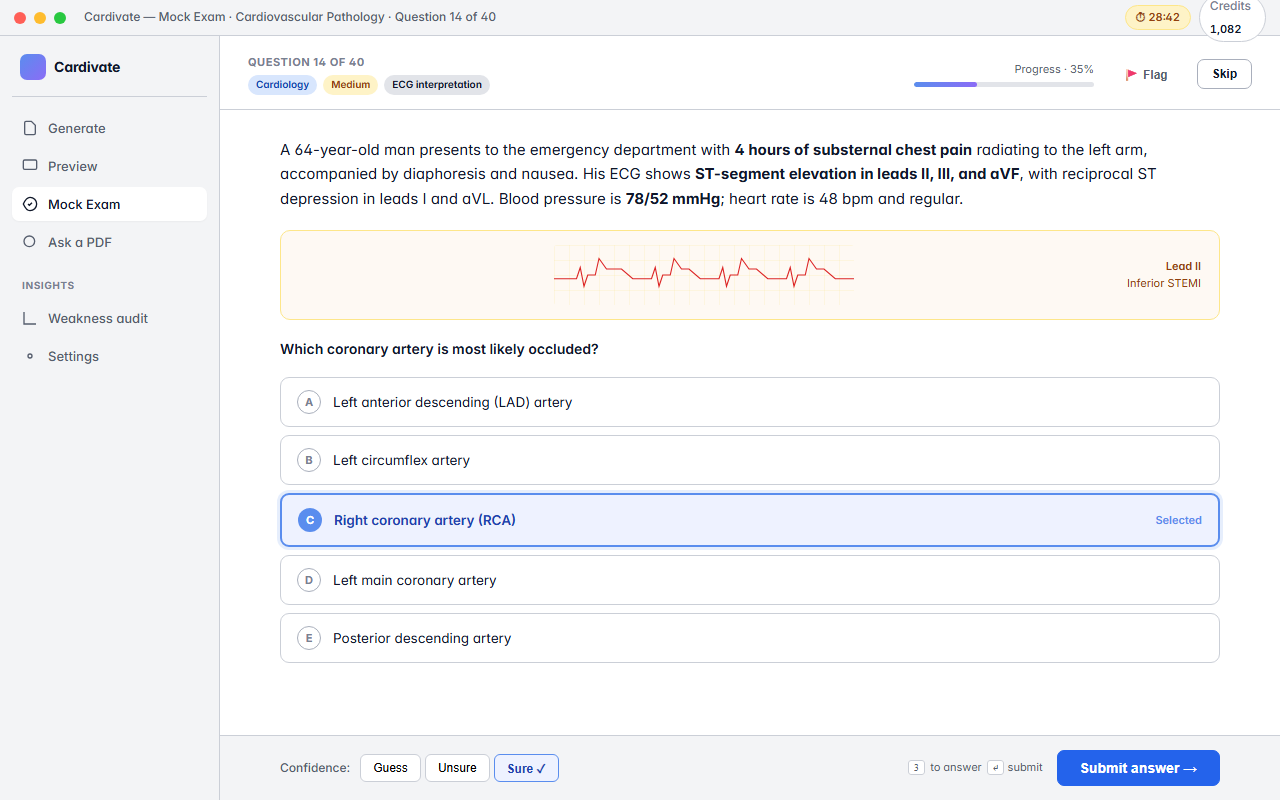Choose Right coronary artery (RCA) answer
1280x800 pixels.
750,520
